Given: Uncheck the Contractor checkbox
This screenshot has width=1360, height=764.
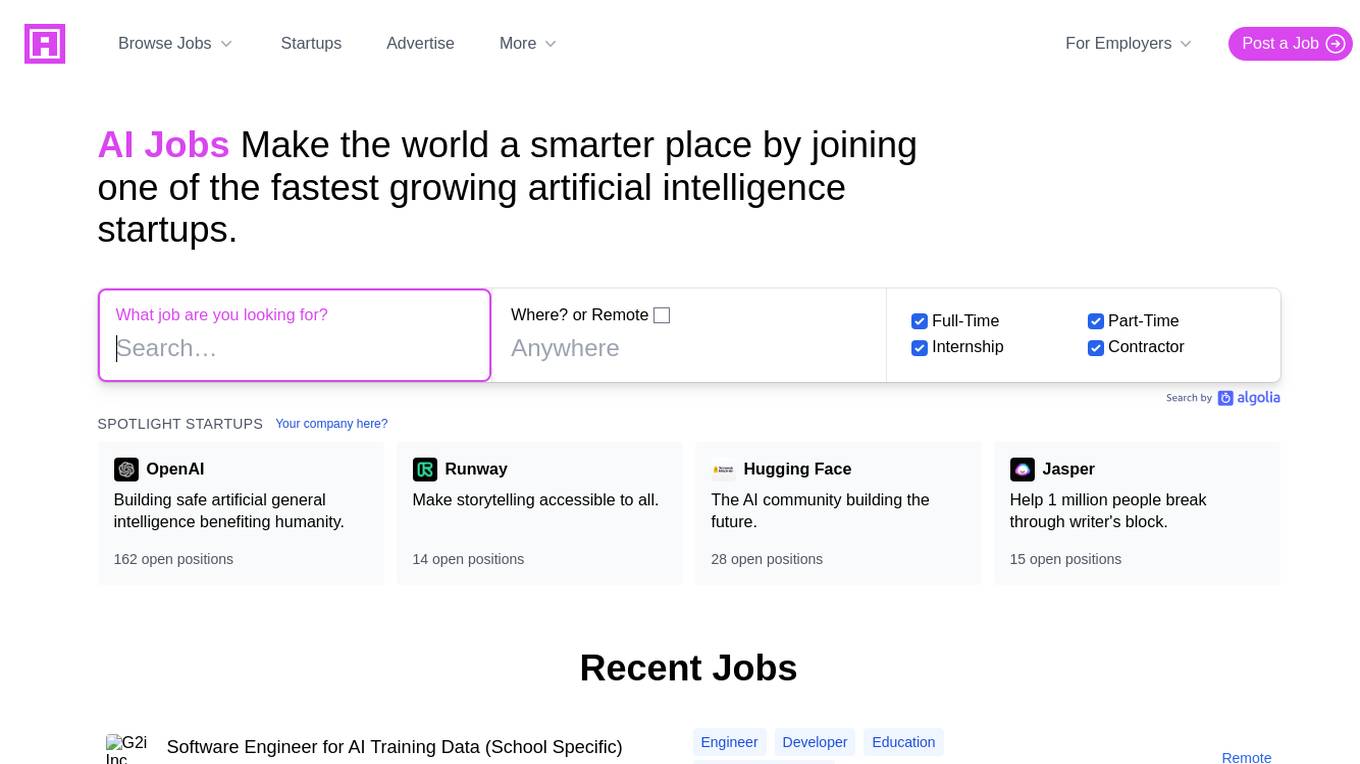Looking at the screenshot, I should (x=1095, y=347).
